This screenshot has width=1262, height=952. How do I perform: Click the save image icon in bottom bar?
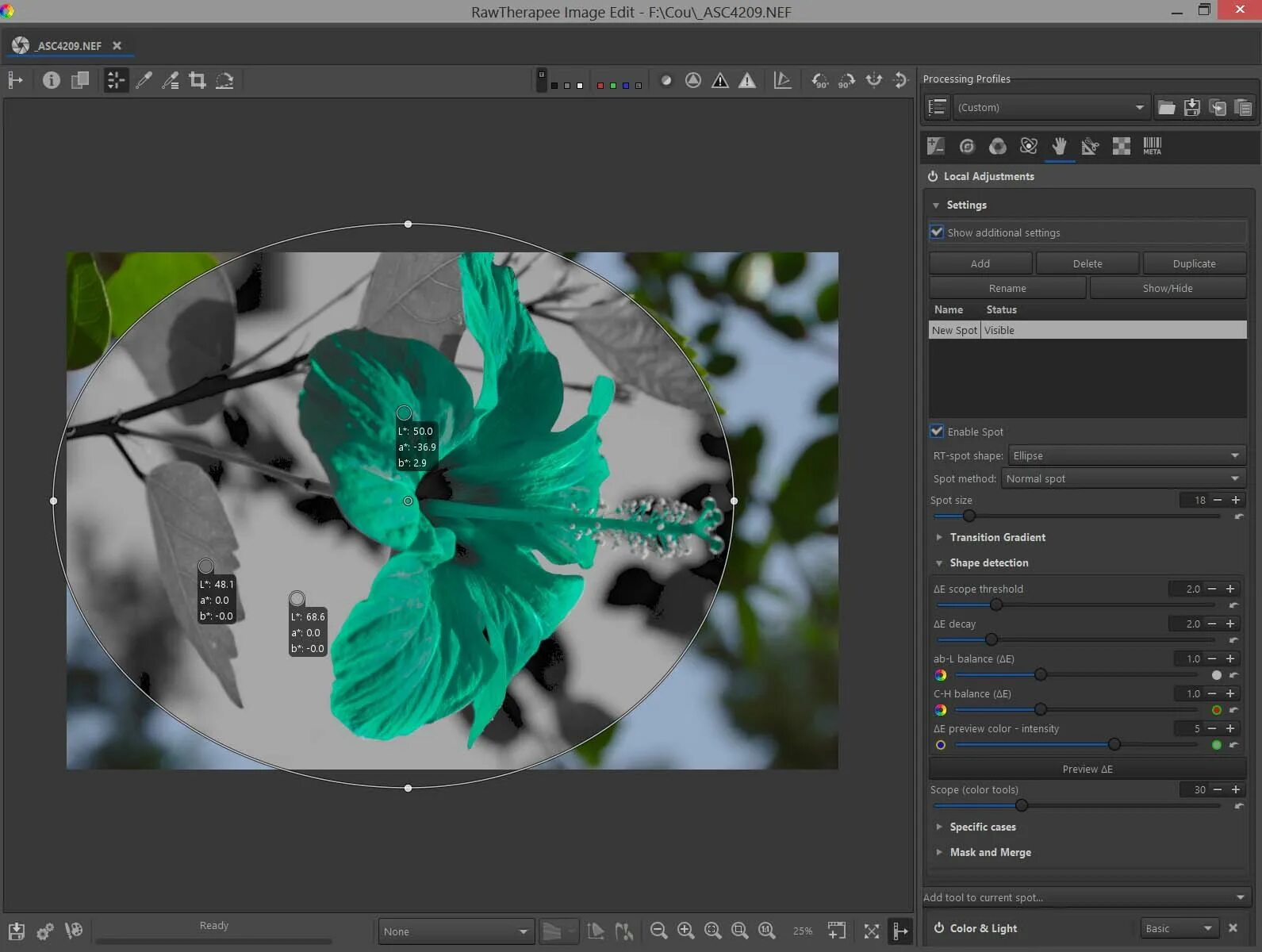click(x=17, y=931)
